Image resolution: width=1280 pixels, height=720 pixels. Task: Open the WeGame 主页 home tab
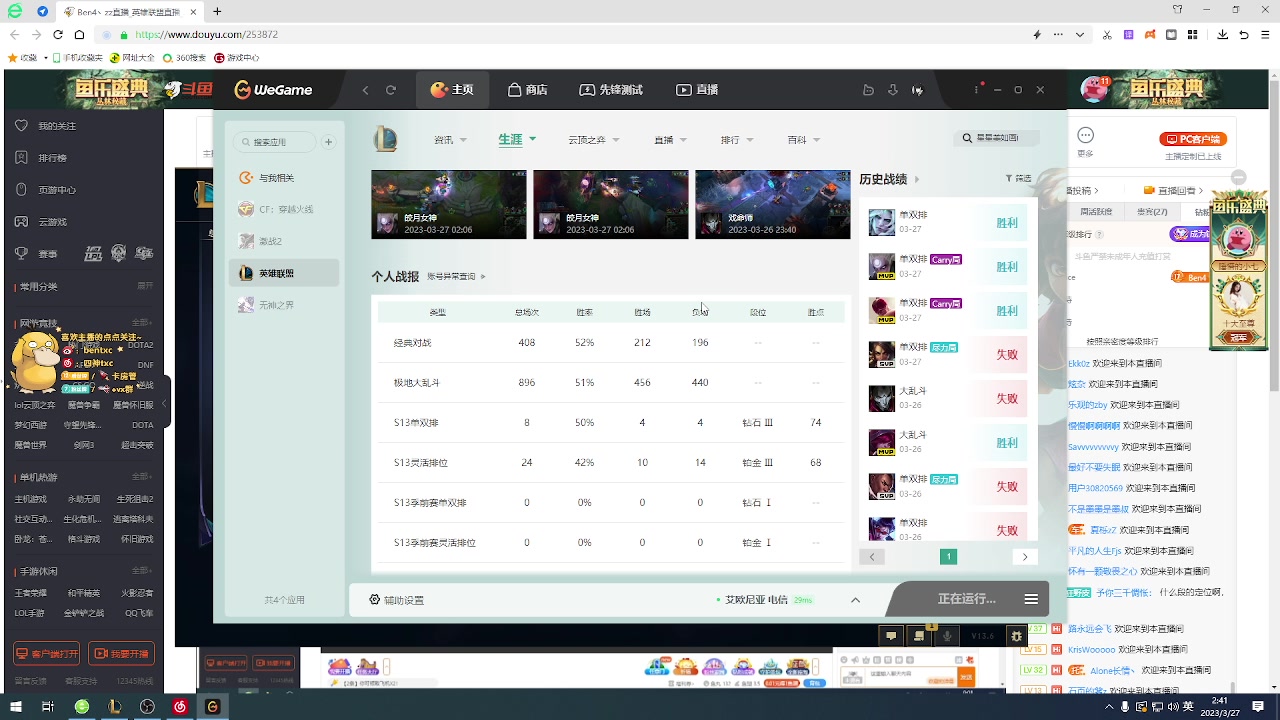[452, 90]
